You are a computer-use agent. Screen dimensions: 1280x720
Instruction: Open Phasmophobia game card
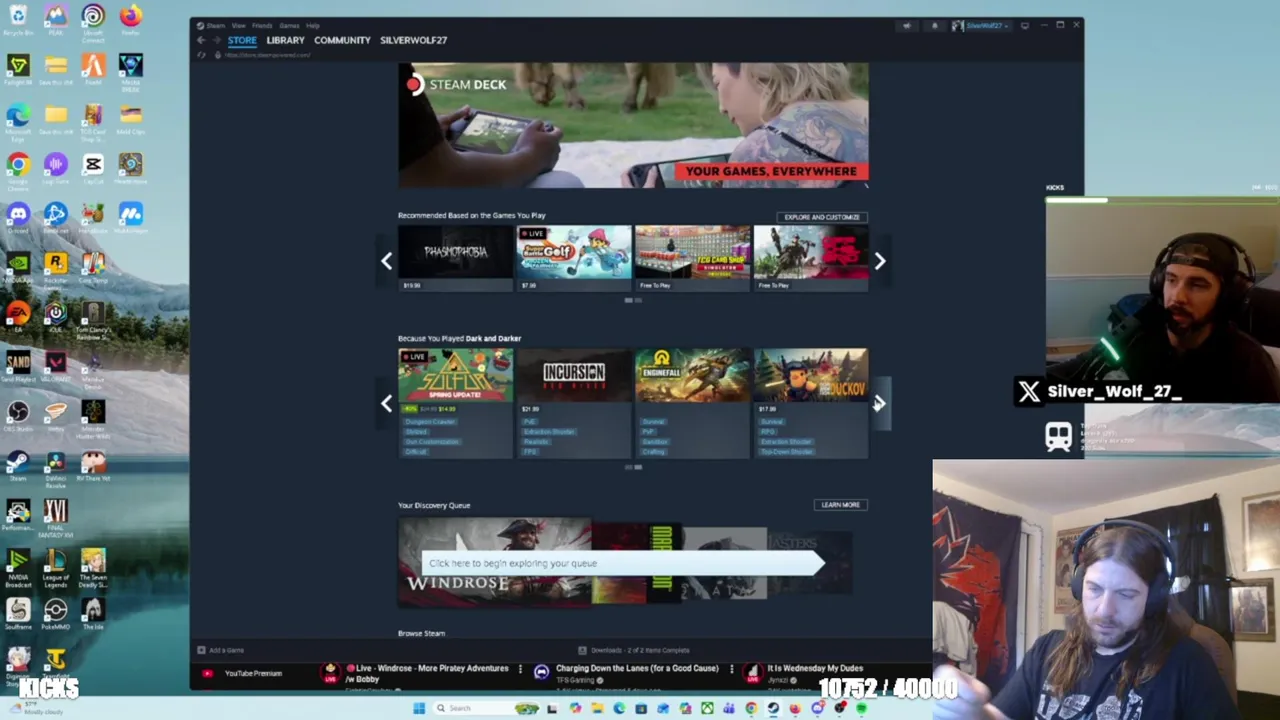click(x=455, y=258)
